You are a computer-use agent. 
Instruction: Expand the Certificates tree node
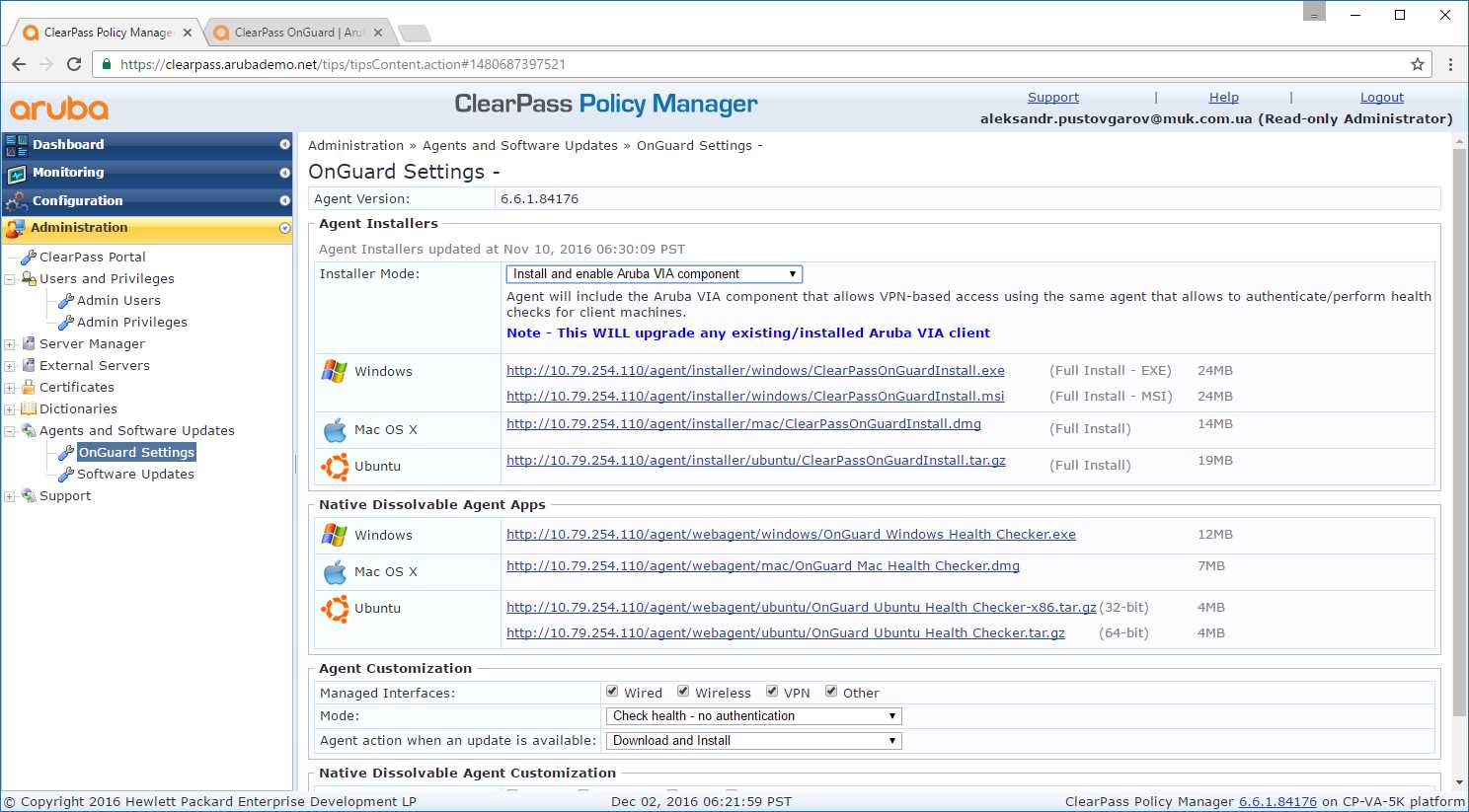(10, 388)
